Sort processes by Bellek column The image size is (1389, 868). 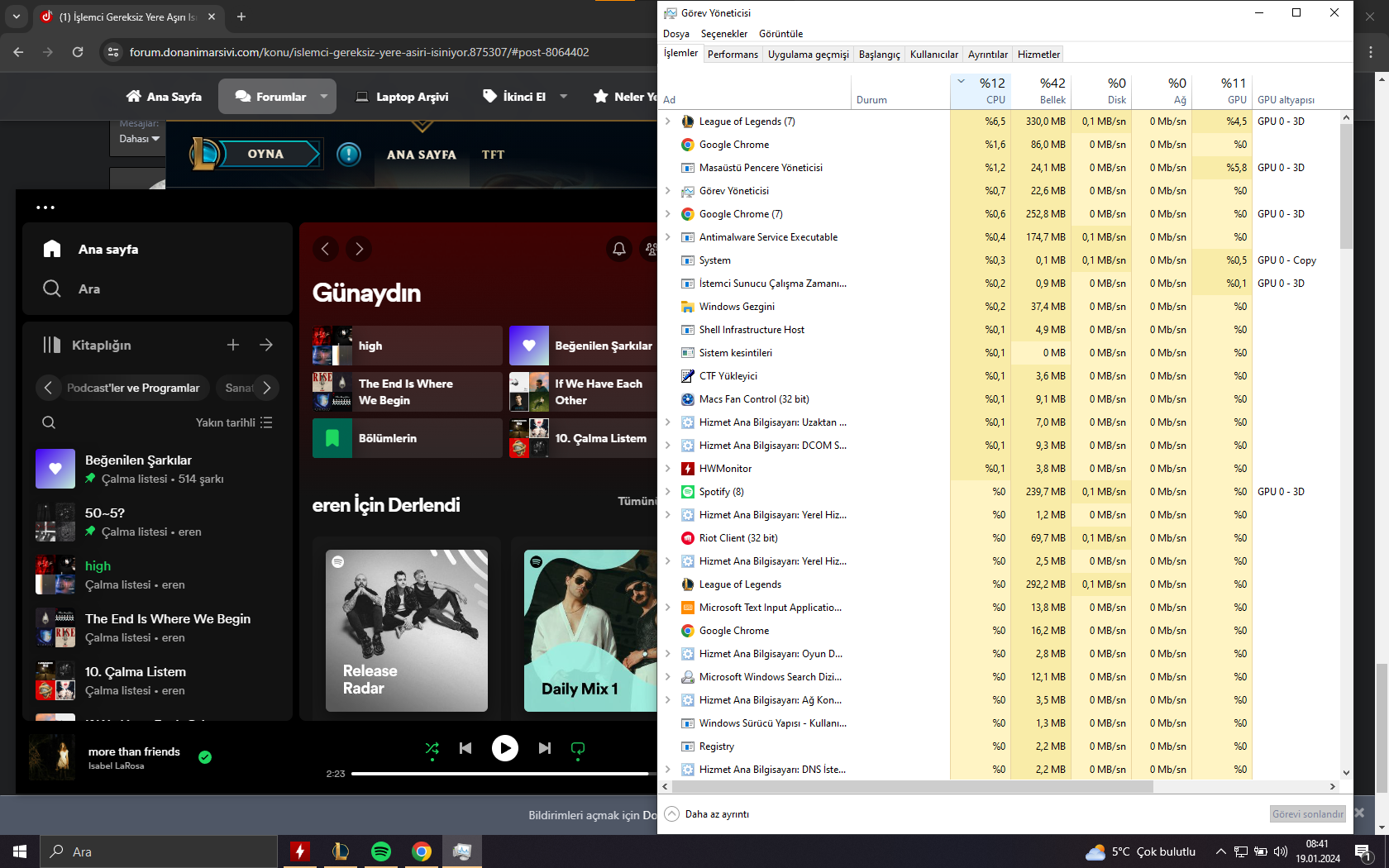tap(1041, 91)
